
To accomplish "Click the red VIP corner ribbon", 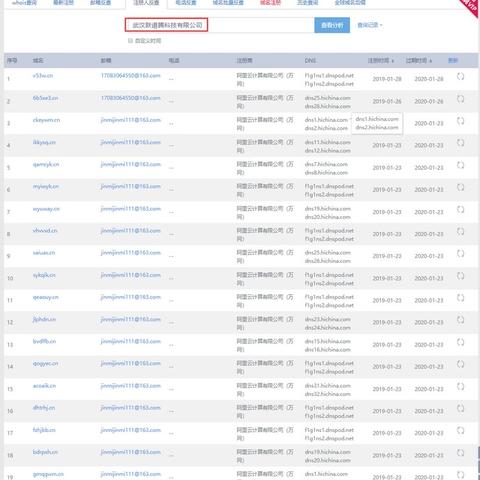I will point(471,7).
